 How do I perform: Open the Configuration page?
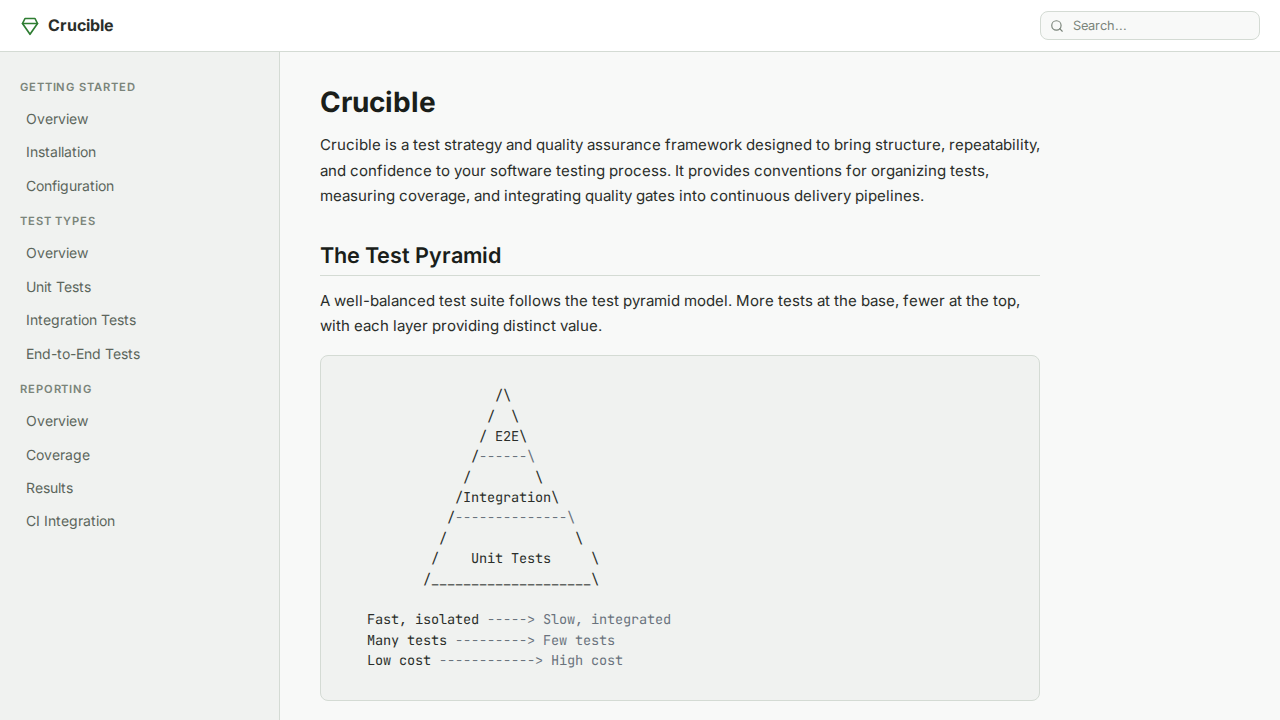[x=70, y=186]
